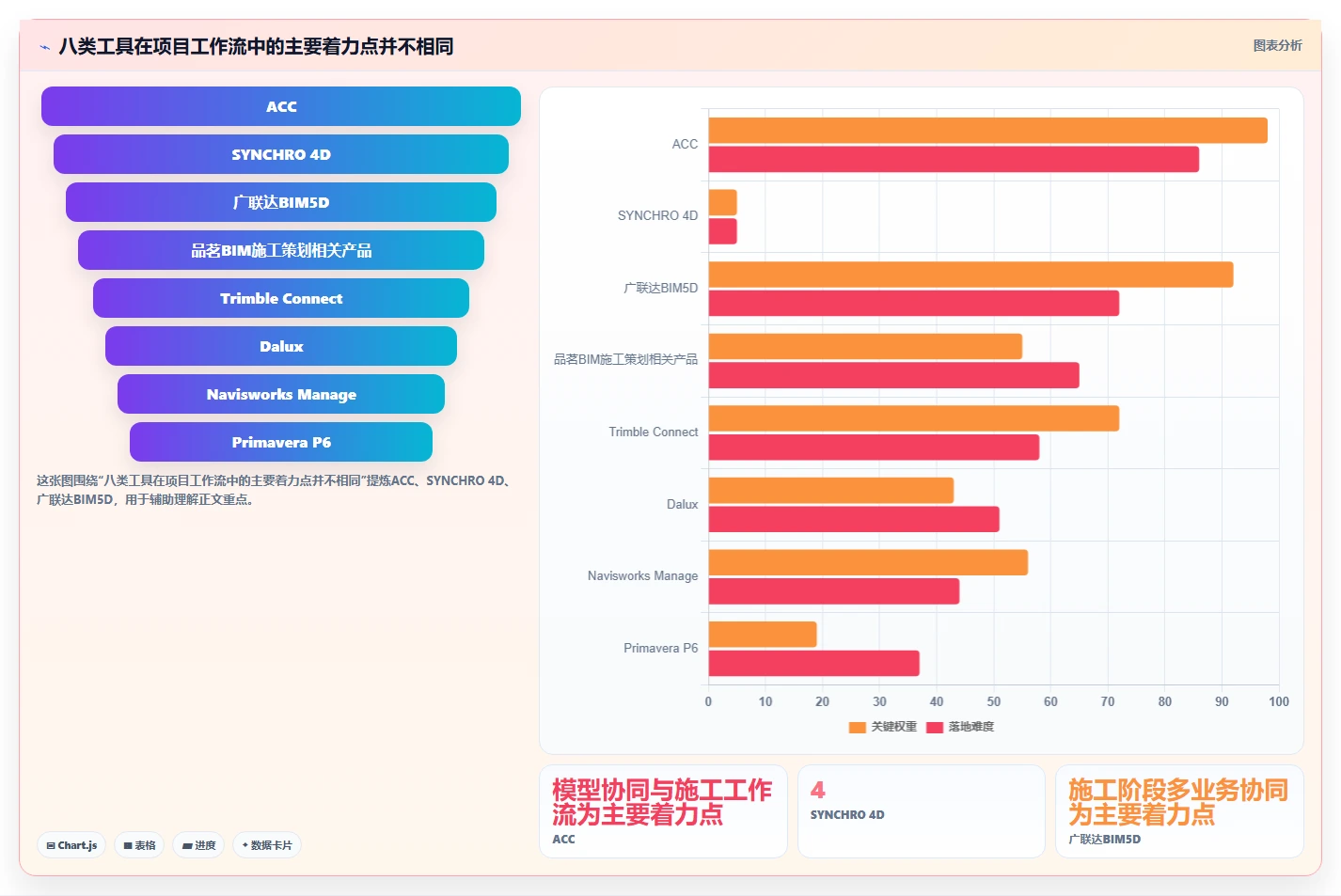Select the ACC funnel bar
This screenshot has width=1341, height=896.
(x=281, y=106)
